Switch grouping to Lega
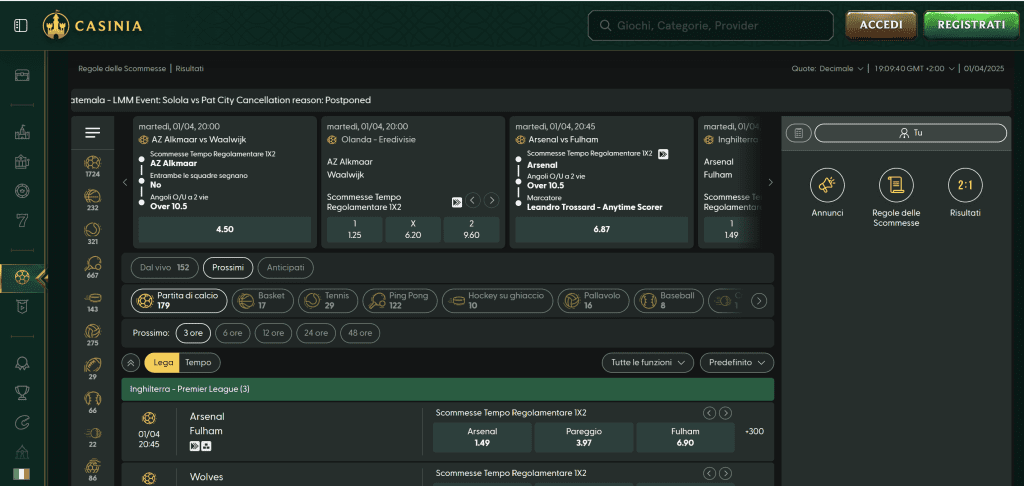This screenshot has width=1024, height=486. click(162, 363)
